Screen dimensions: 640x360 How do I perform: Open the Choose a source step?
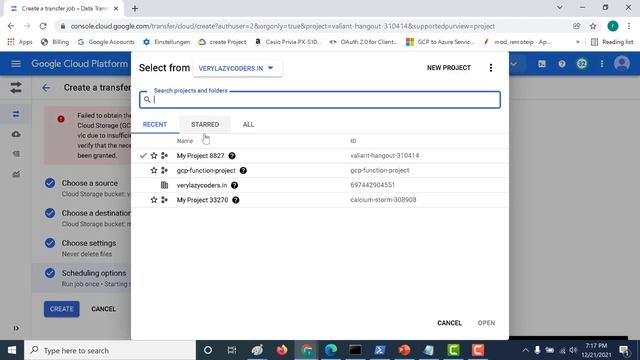click(x=89, y=183)
